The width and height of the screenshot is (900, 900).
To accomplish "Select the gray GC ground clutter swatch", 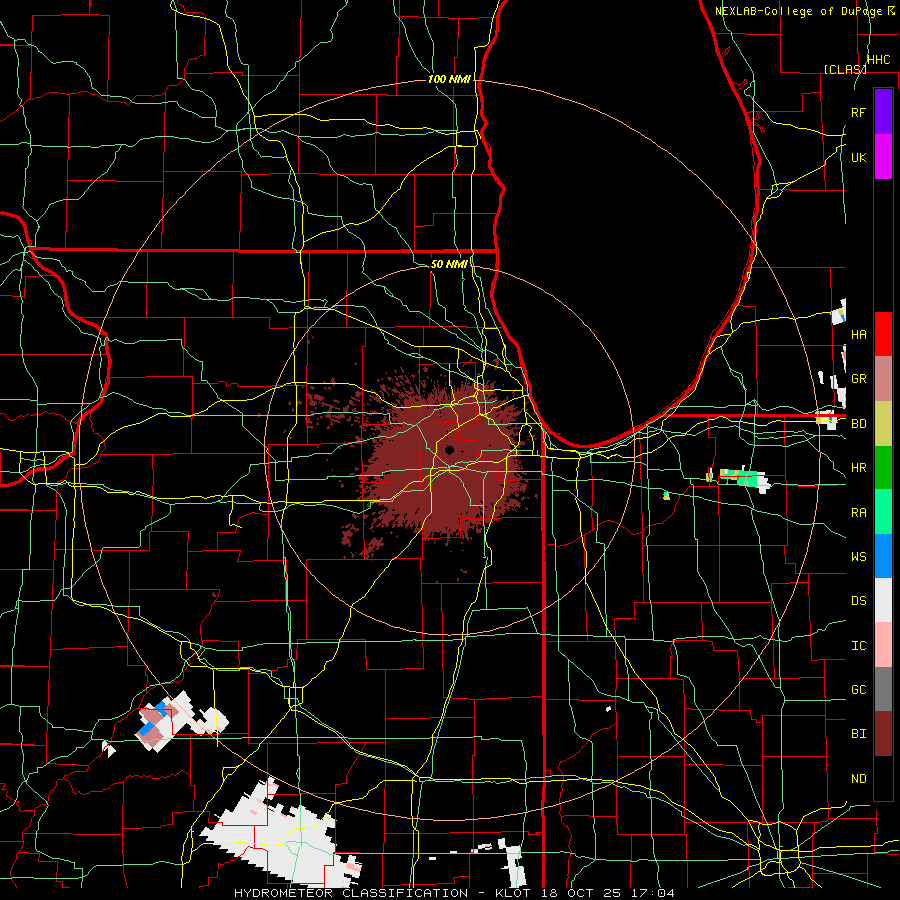I will [x=883, y=689].
